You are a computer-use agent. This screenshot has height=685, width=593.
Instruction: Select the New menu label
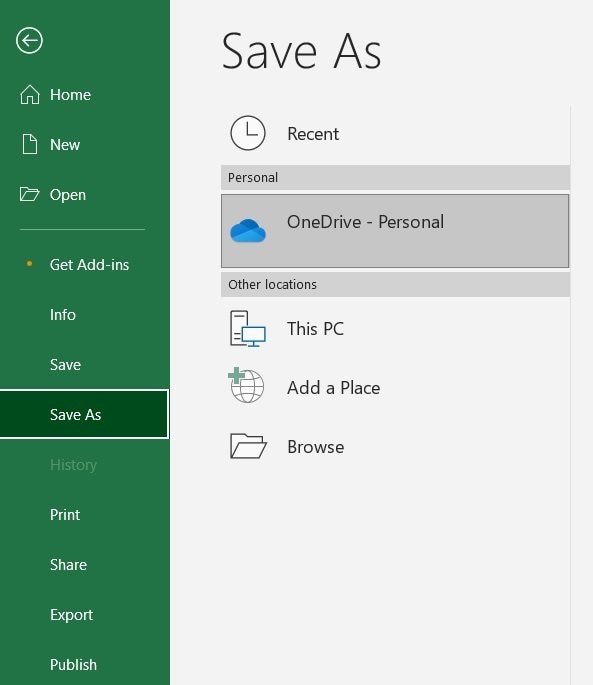click(65, 145)
